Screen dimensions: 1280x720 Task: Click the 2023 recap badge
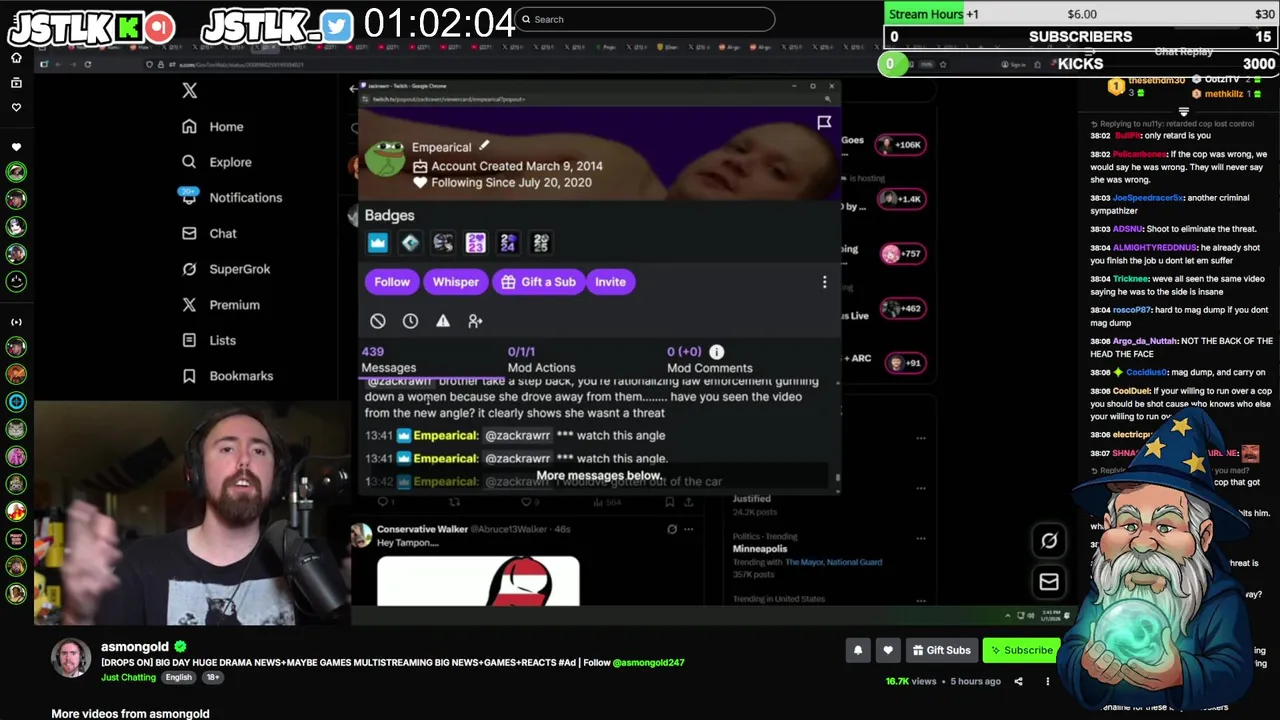point(475,243)
